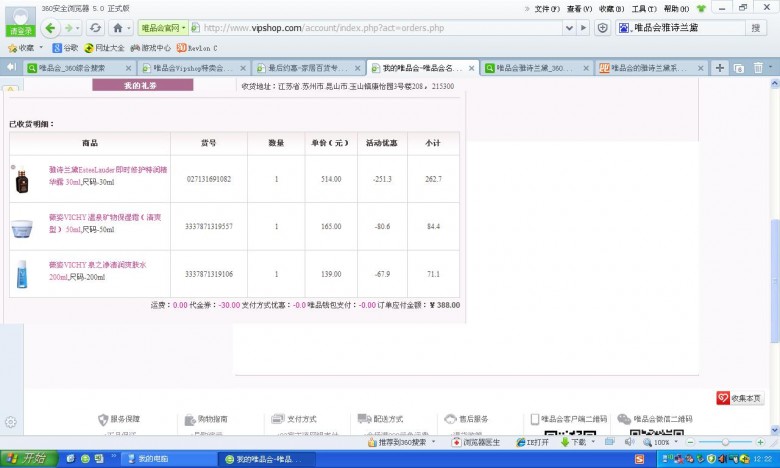Click the settings gear at page left edge
Screen dimensions: 780x468
coord(11,422)
